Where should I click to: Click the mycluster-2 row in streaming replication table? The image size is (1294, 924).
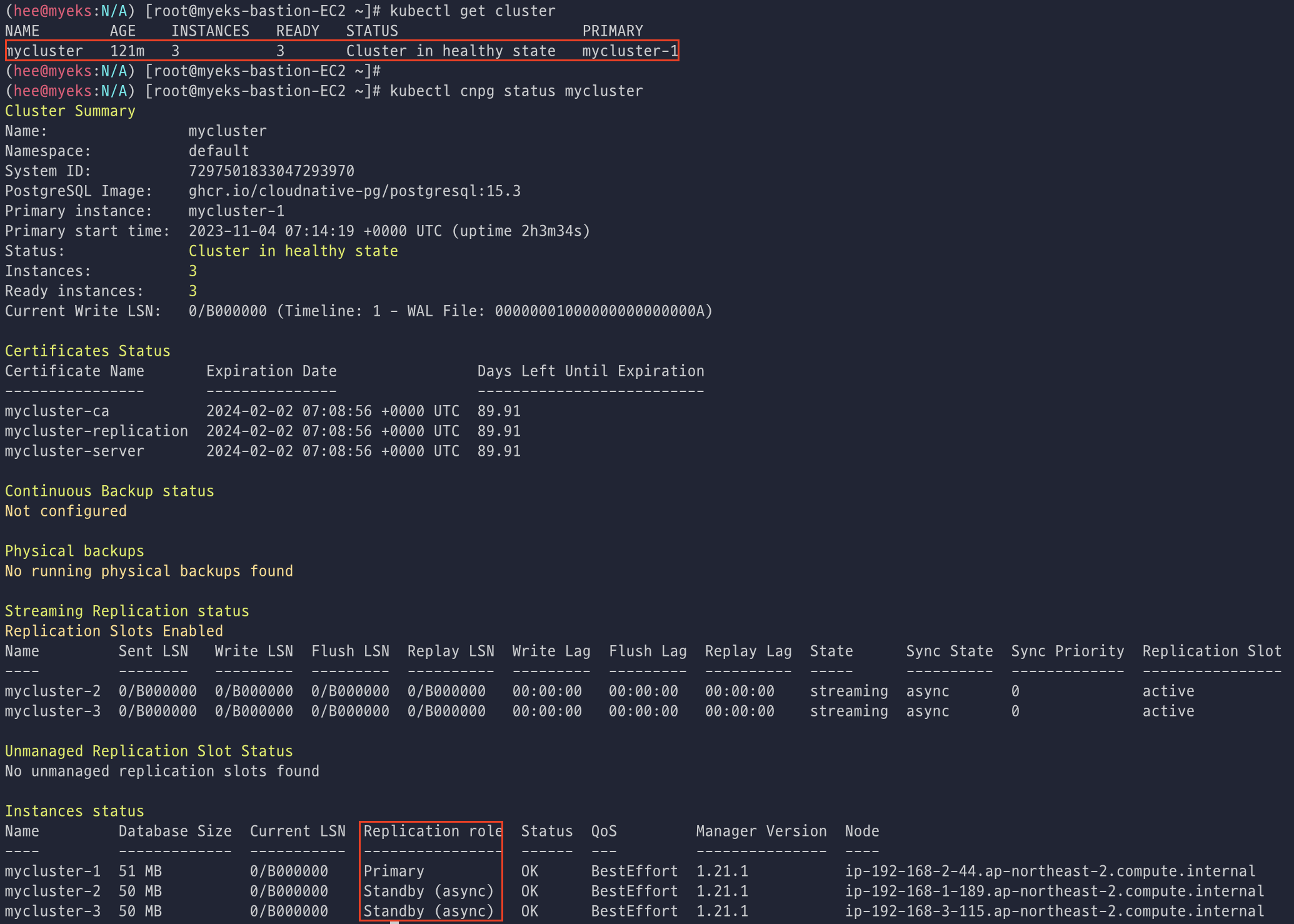pos(53,691)
